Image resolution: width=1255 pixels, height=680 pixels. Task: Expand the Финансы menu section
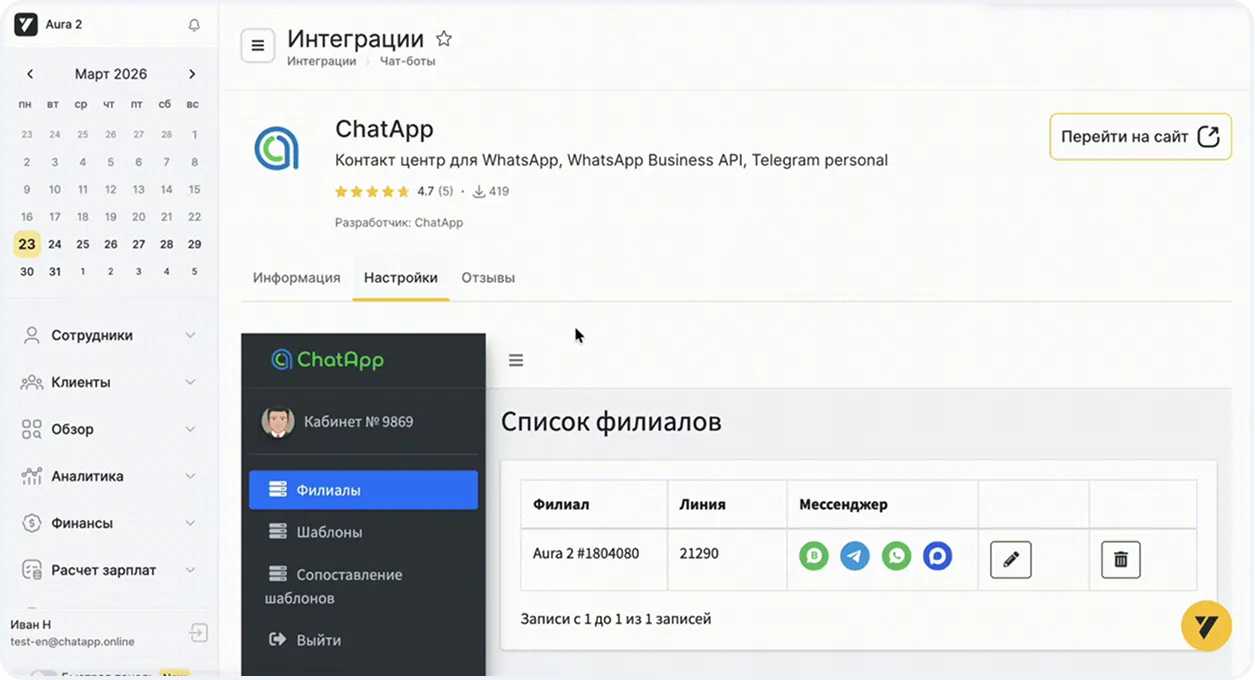click(190, 523)
